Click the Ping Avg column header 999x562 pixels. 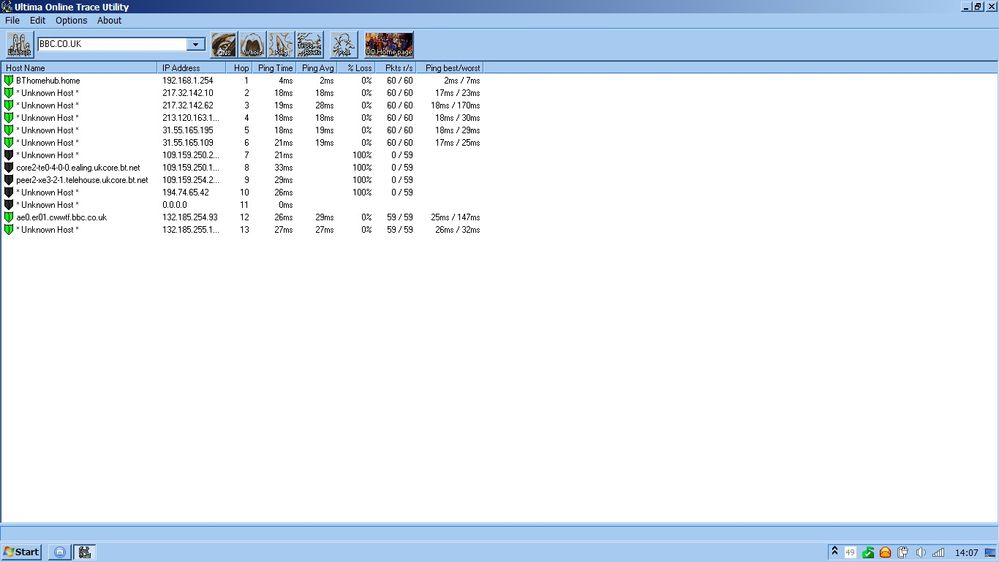point(317,68)
